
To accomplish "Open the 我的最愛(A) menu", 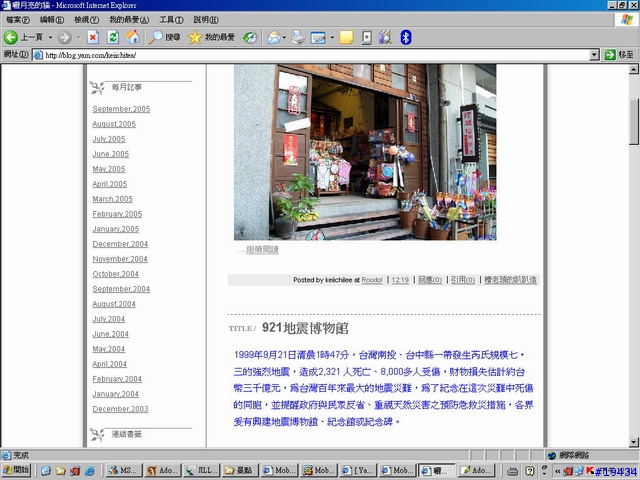I will (x=129, y=20).
